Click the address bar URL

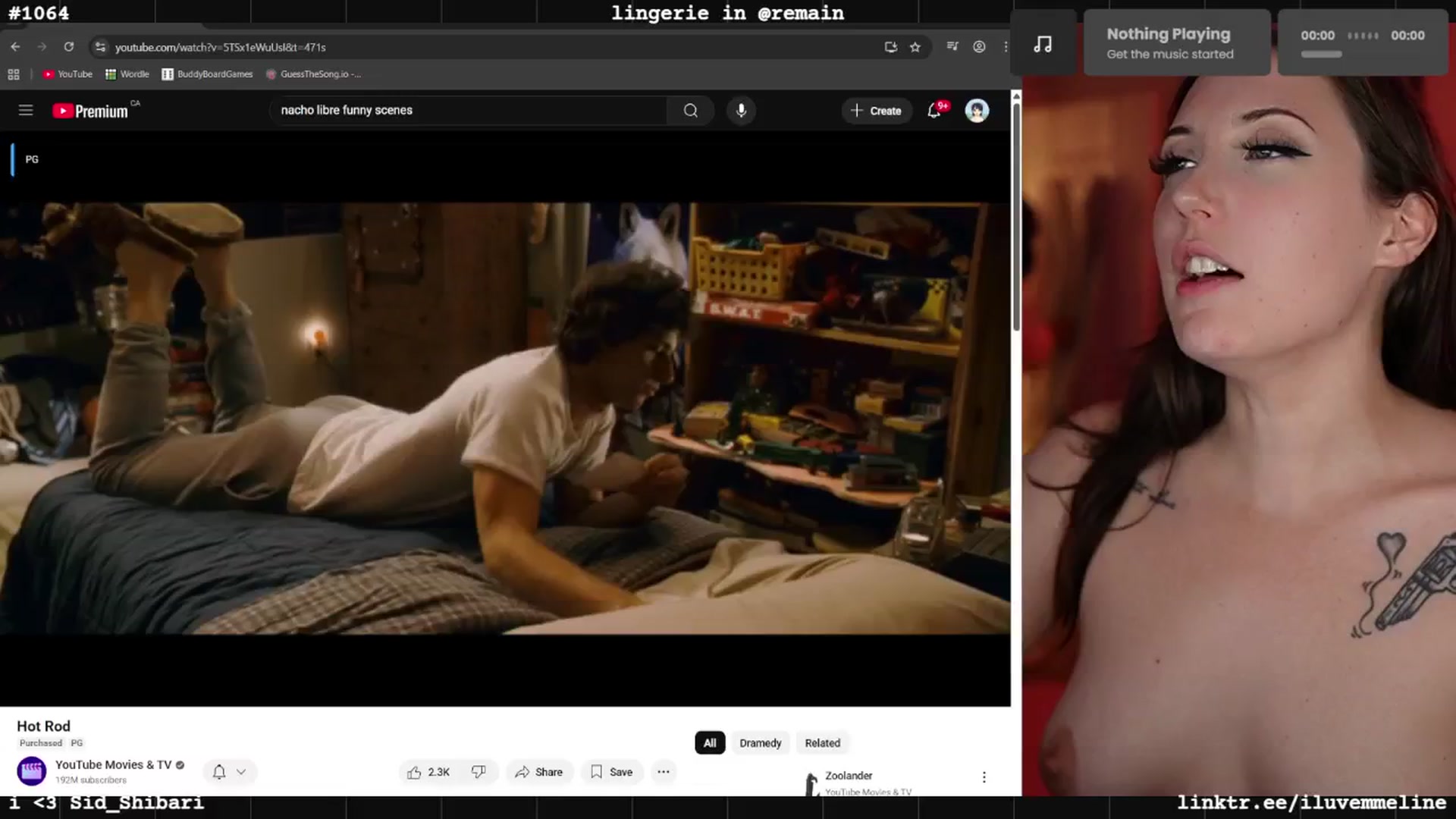(x=220, y=47)
